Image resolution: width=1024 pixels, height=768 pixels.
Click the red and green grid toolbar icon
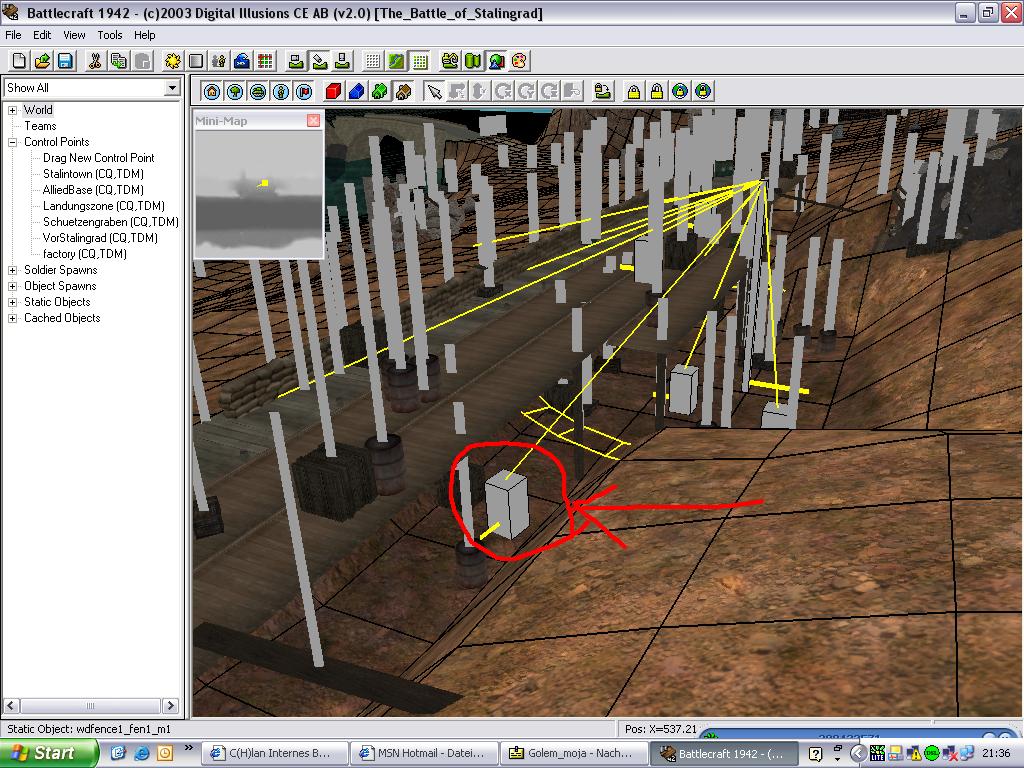tap(265, 61)
